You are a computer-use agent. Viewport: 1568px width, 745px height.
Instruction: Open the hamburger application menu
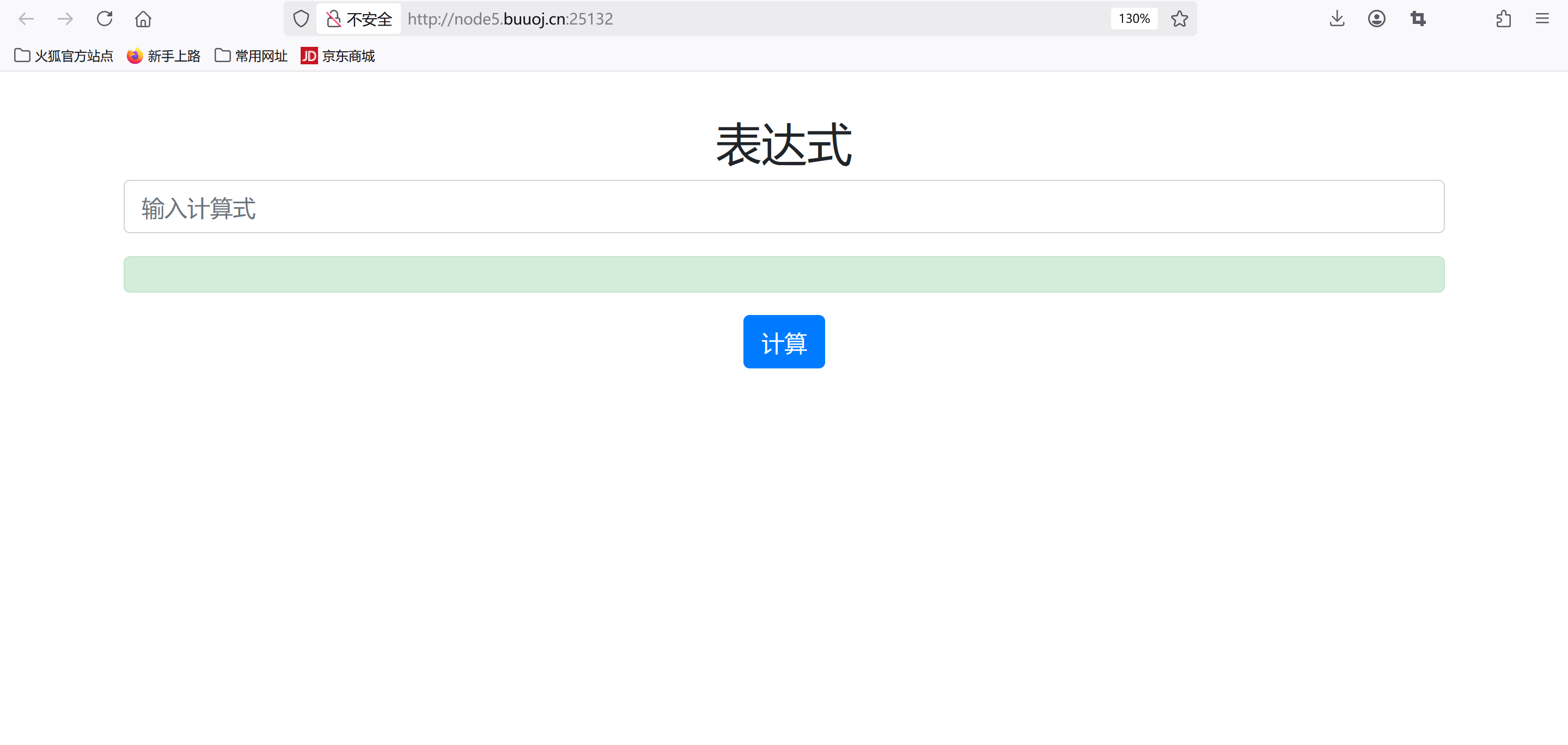(x=1542, y=19)
